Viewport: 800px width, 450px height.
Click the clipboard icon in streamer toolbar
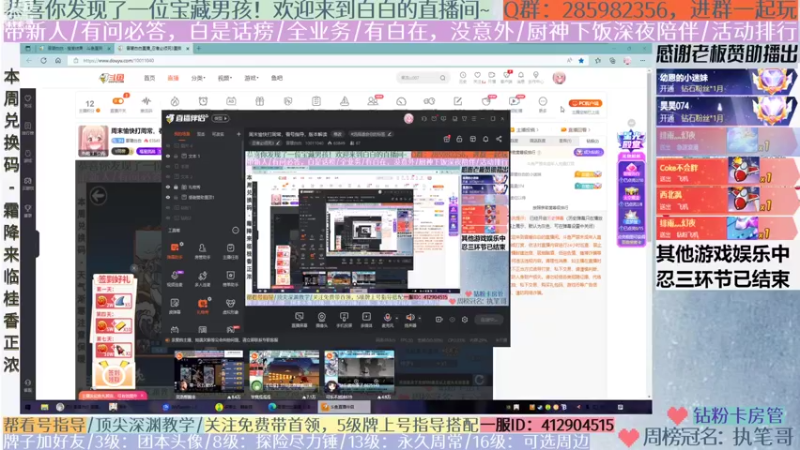pos(316,101)
